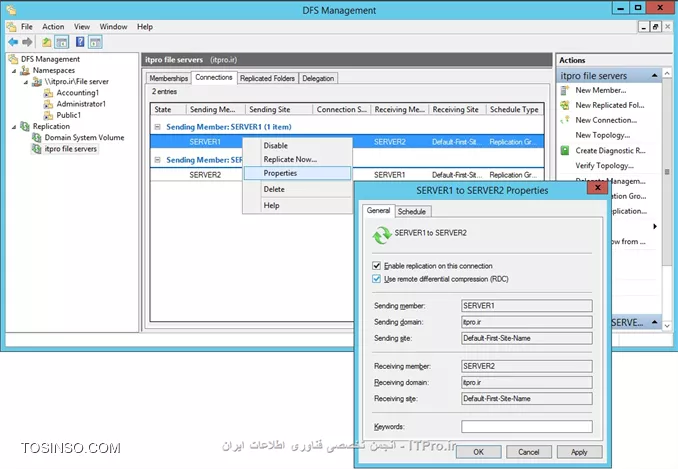Open the Window menu
678x469 pixels.
click(x=113, y=26)
